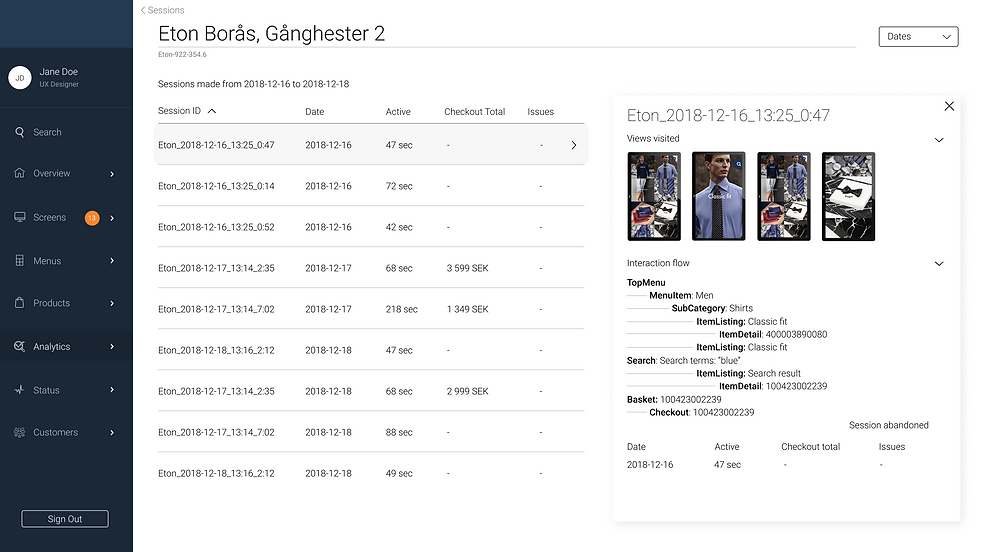This screenshot has width=982, height=552.
Task: Click the Session ID sort arrow
Action: click(212, 111)
